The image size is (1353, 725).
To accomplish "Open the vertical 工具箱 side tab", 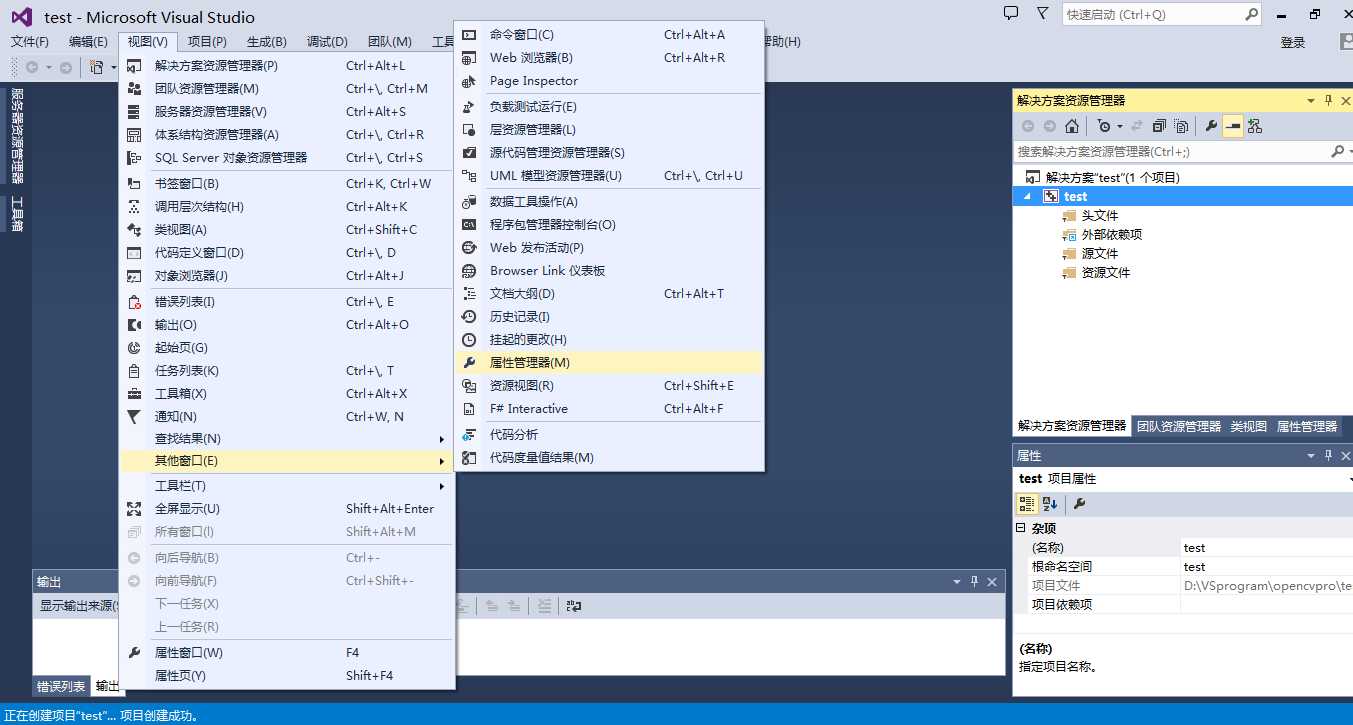I will pyautogui.click(x=16, y=213).
